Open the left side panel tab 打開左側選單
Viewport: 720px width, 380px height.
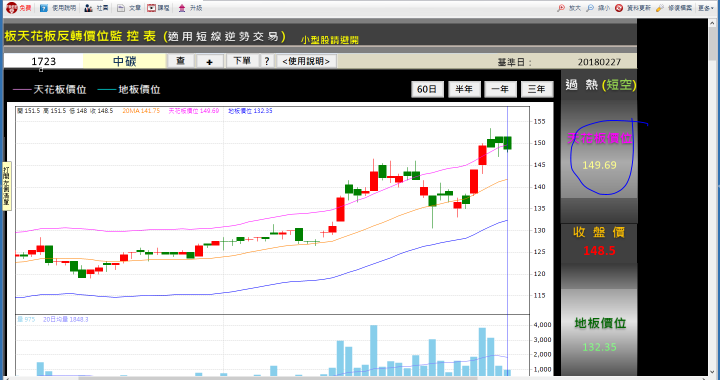(6, 186)
